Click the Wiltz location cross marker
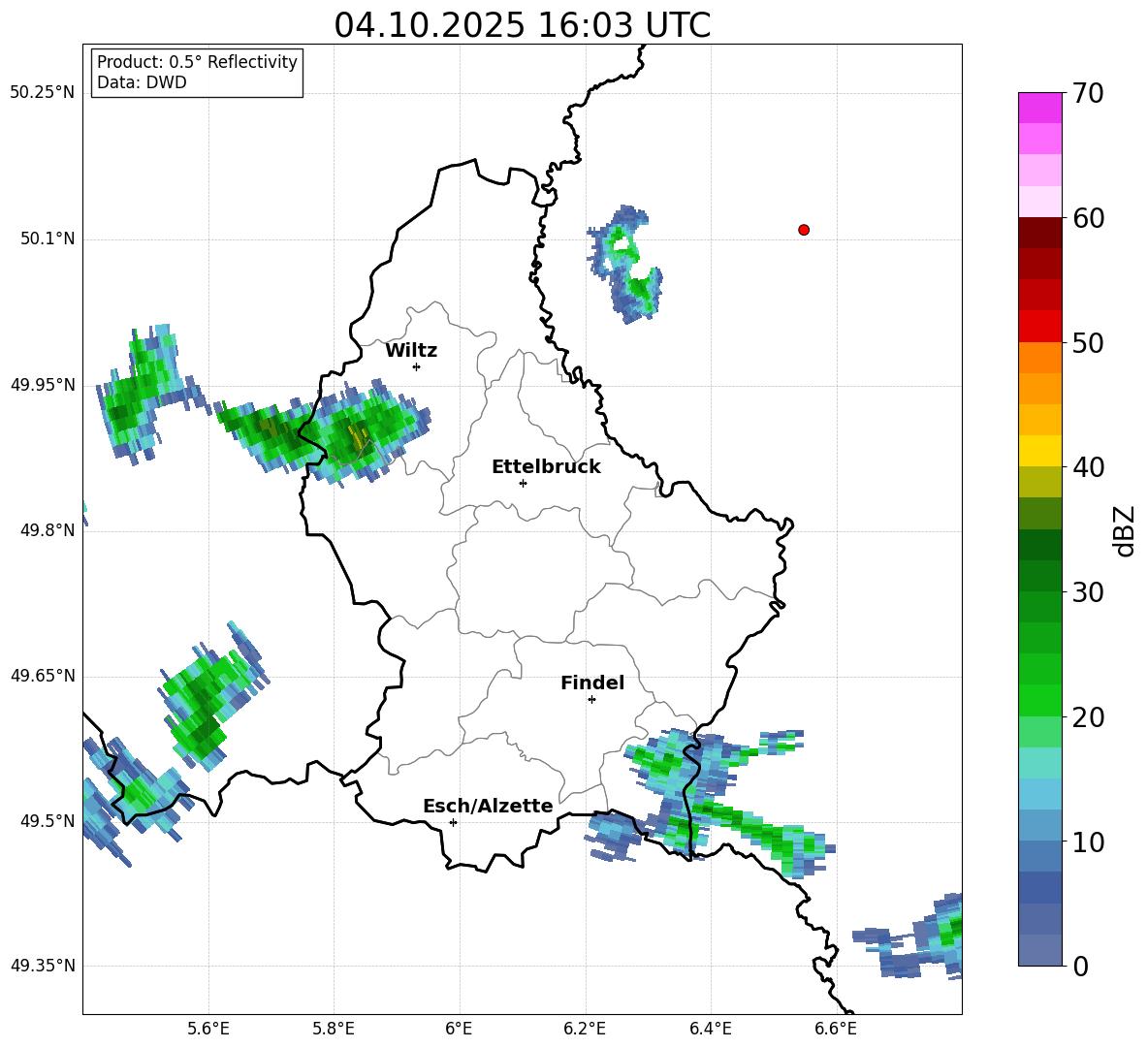 [x=417, y=366]
